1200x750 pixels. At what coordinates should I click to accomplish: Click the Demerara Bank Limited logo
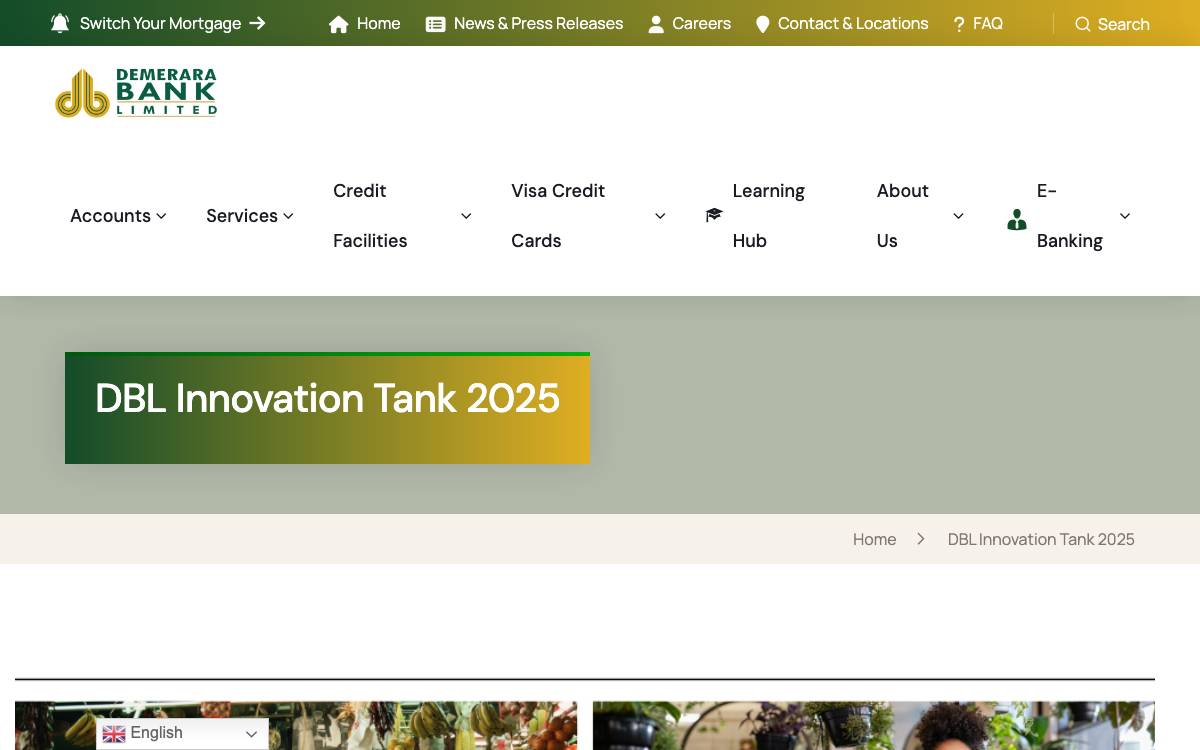pyautogui.click(x=136, y=93)
